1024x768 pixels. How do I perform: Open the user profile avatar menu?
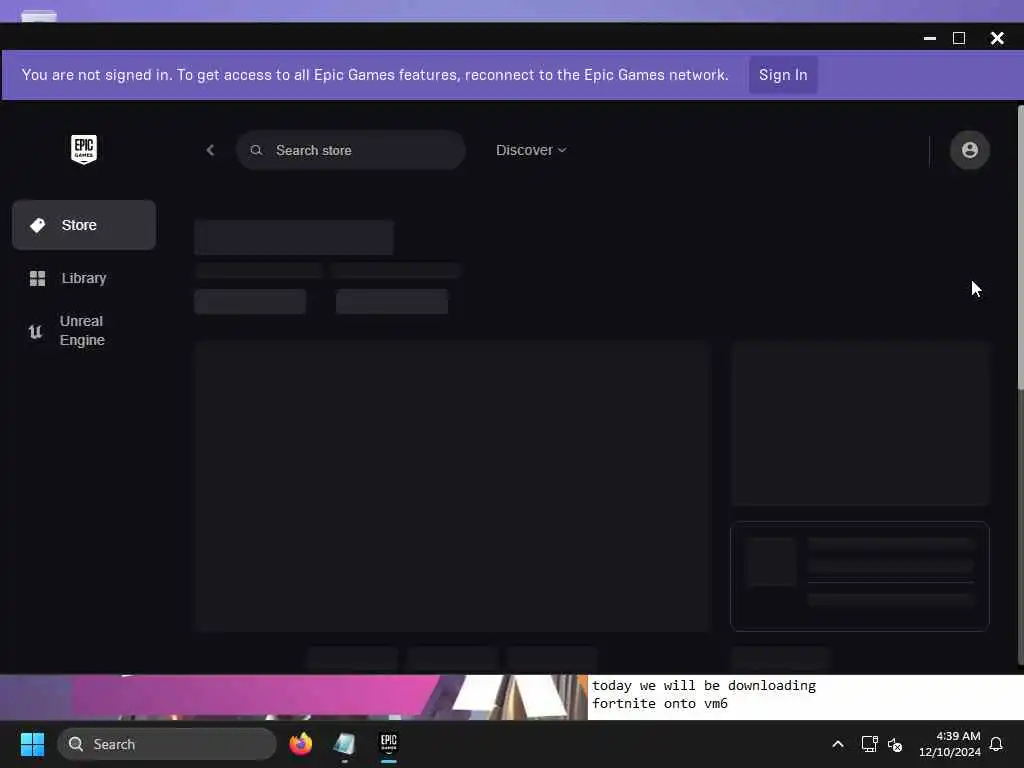point(970,150)
